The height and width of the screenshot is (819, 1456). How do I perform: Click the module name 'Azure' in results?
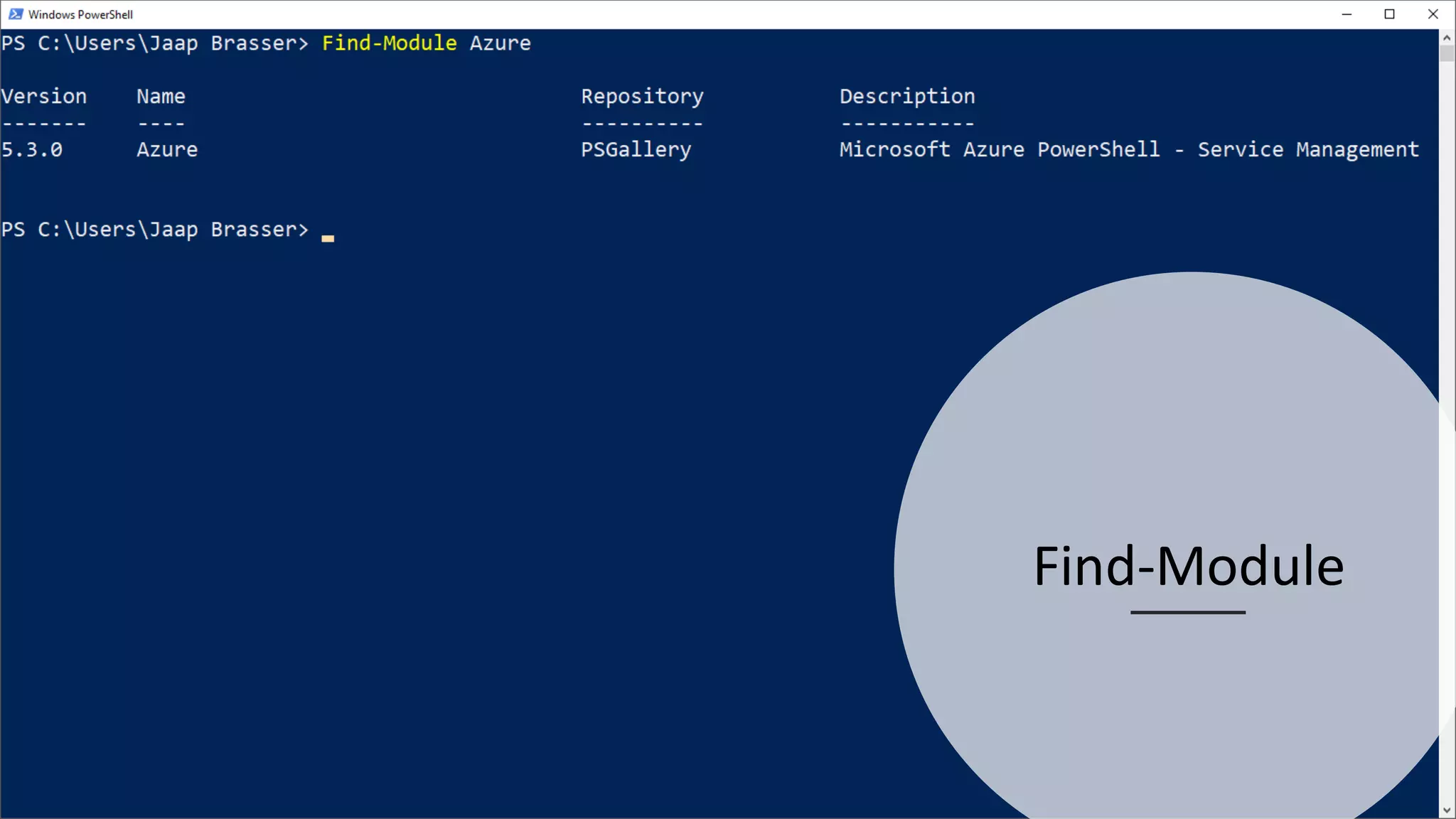click(x=167, y=150)
